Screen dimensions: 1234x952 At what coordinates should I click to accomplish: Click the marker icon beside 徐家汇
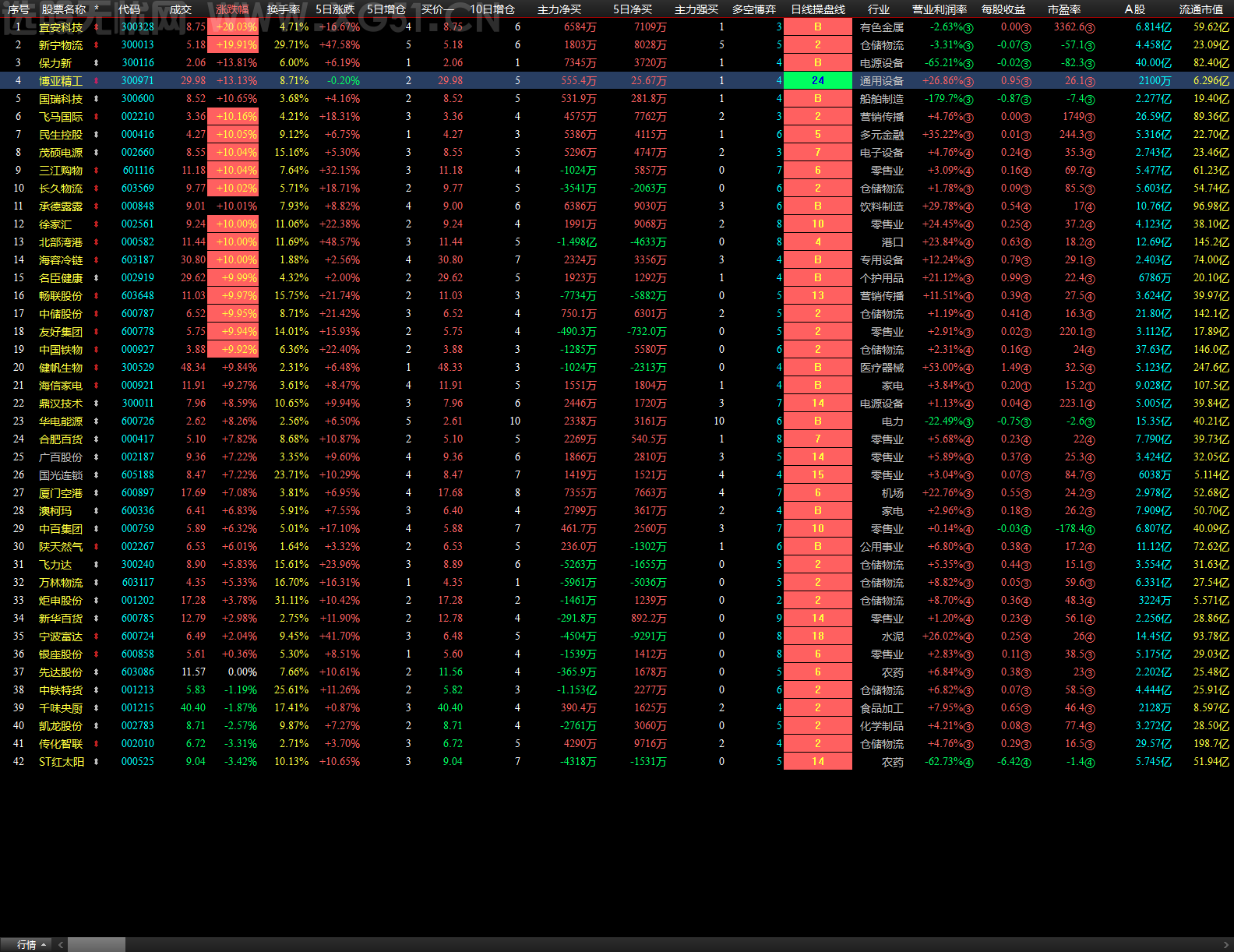96,224
